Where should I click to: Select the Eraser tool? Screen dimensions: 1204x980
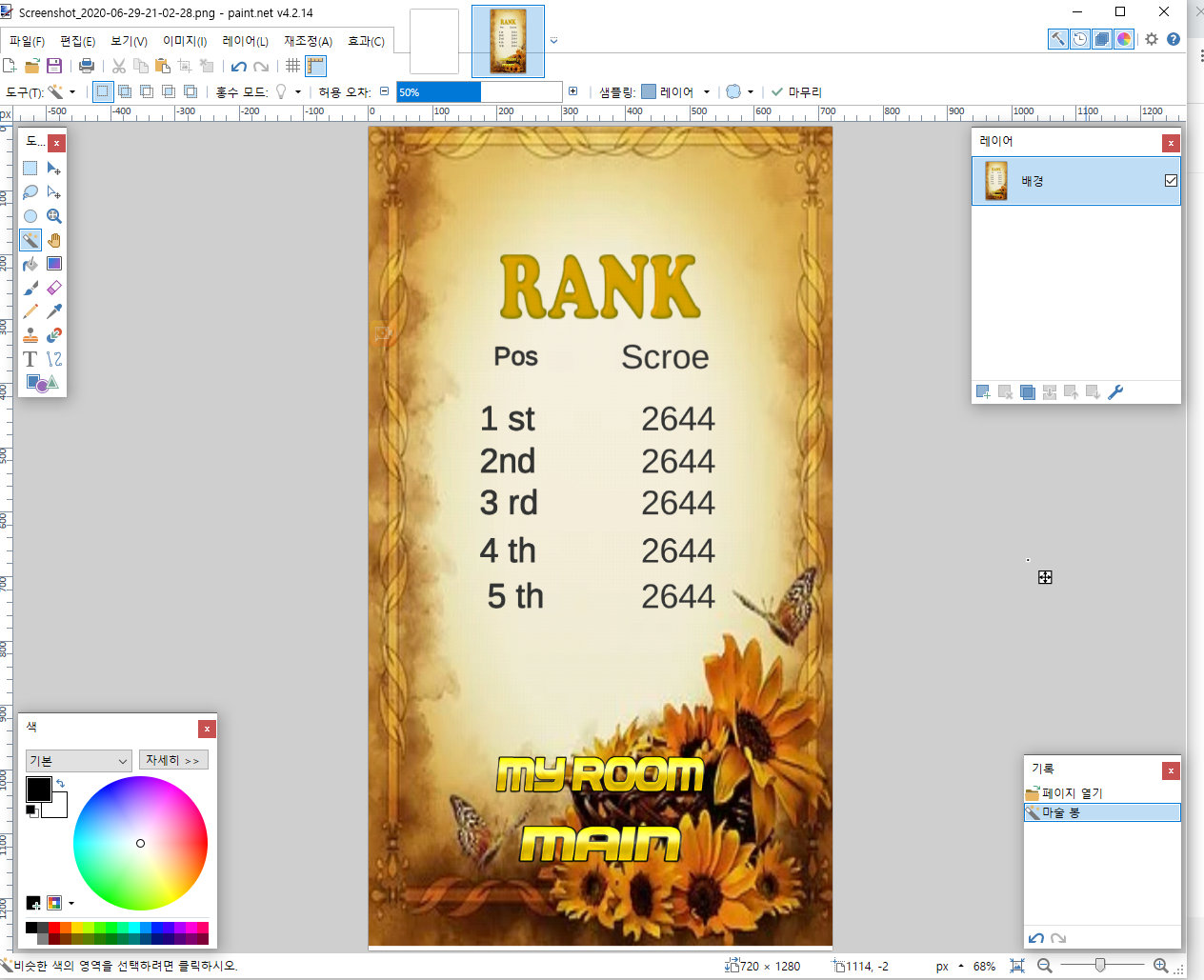coord(54,288)
